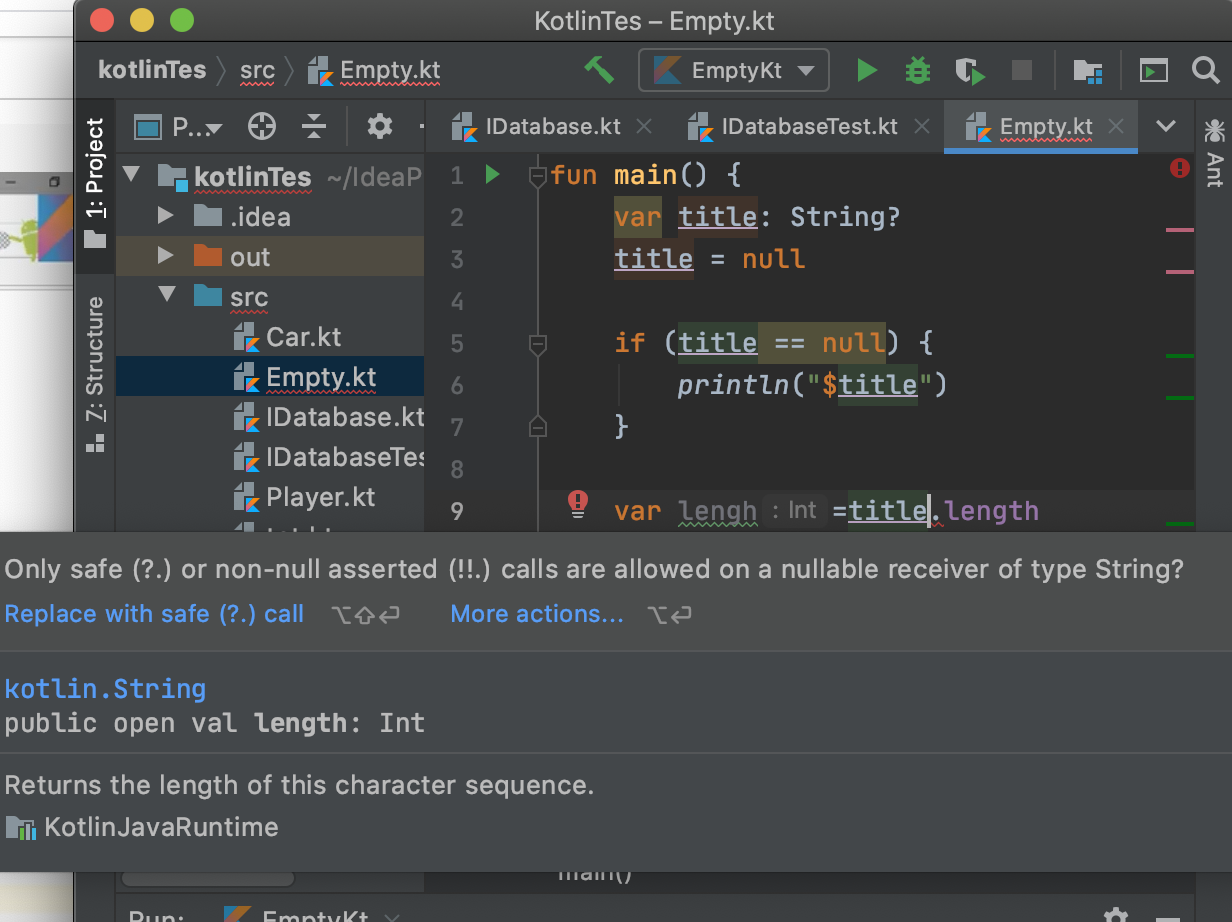
Task: Click locate-in-project crosshair icon
Action: 261,127
